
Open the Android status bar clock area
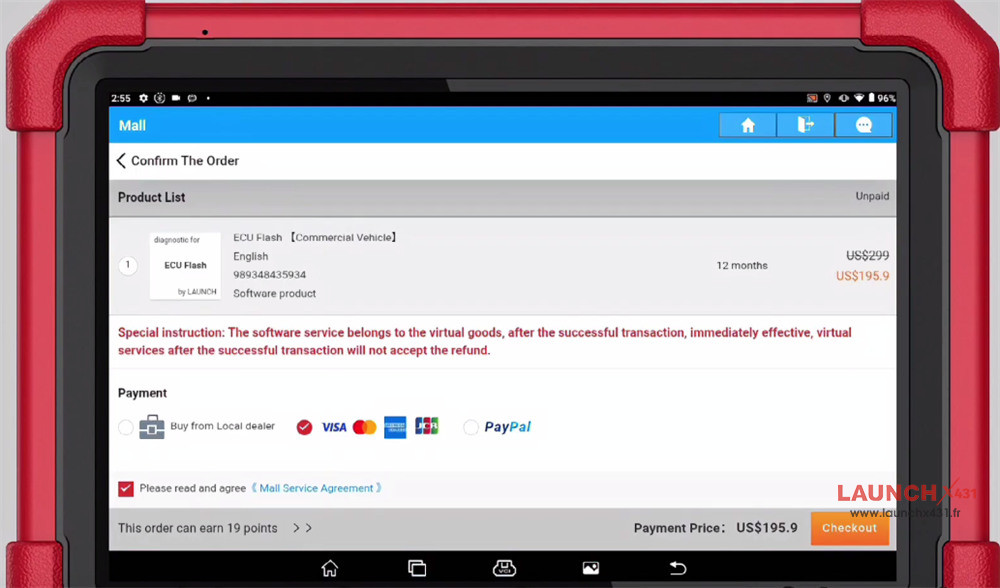point(120,98)
